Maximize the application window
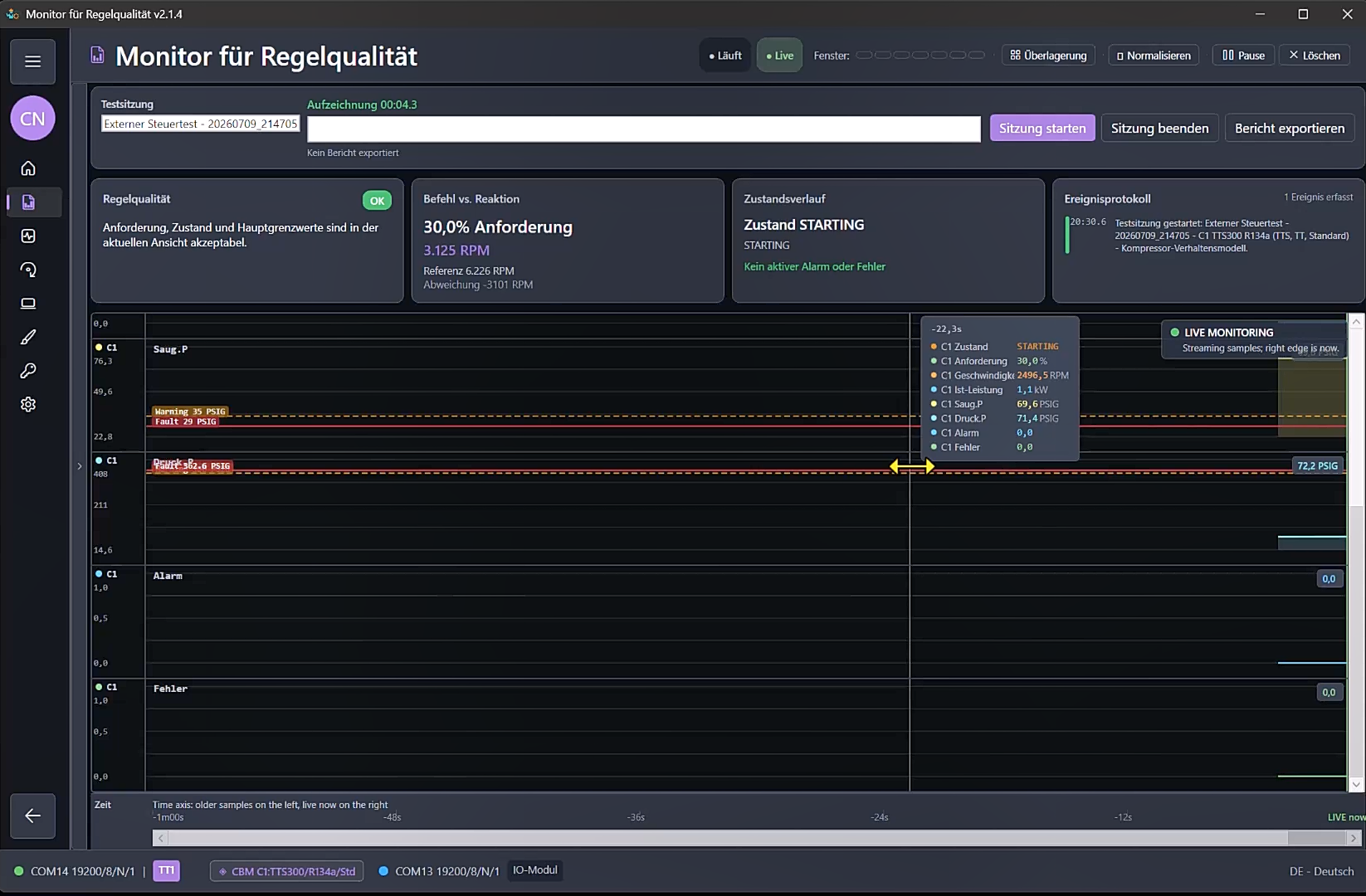The height and width of the screenshot is (896, 1366). (x=1303, y=14)
